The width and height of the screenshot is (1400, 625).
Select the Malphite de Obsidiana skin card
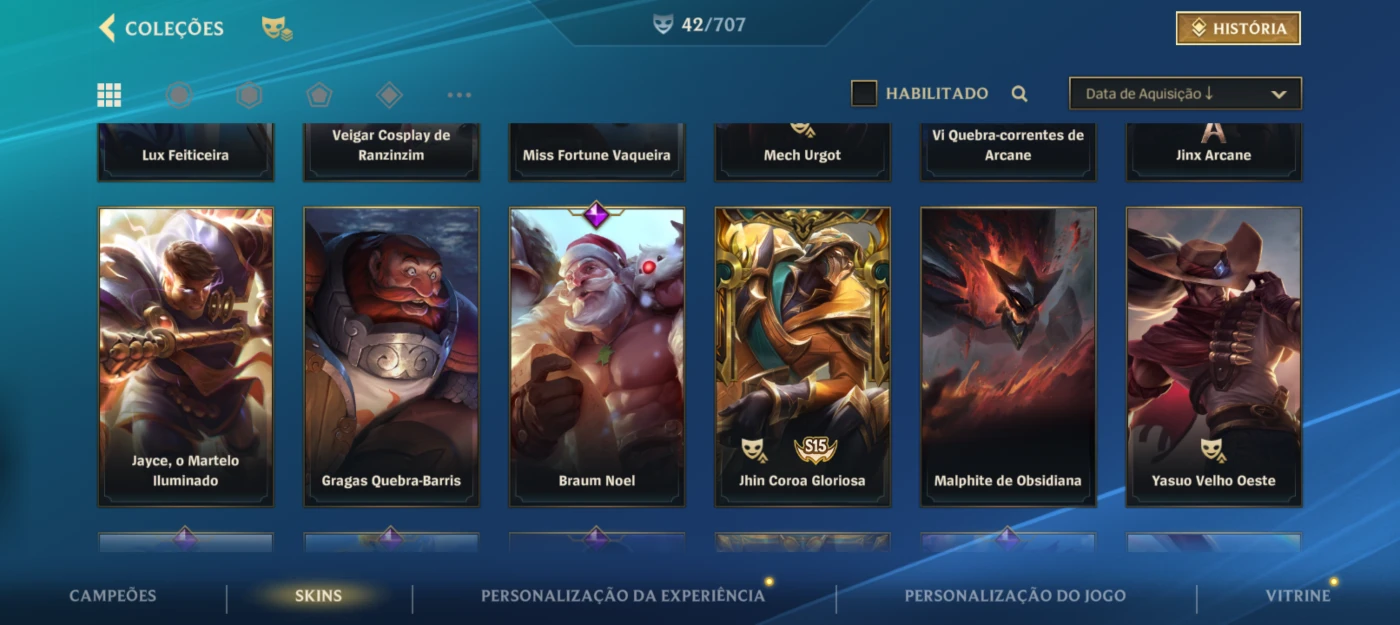1008,356
